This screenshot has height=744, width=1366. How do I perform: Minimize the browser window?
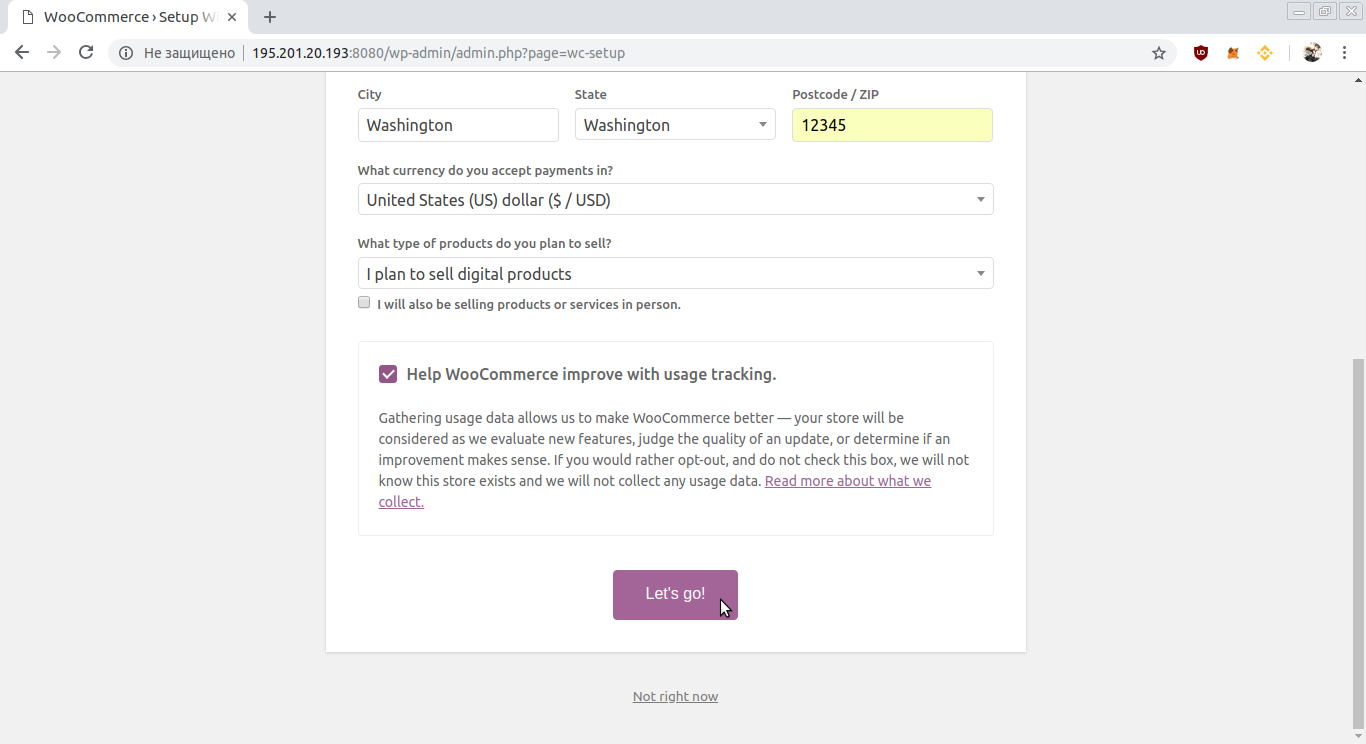tap(1300, 11)
